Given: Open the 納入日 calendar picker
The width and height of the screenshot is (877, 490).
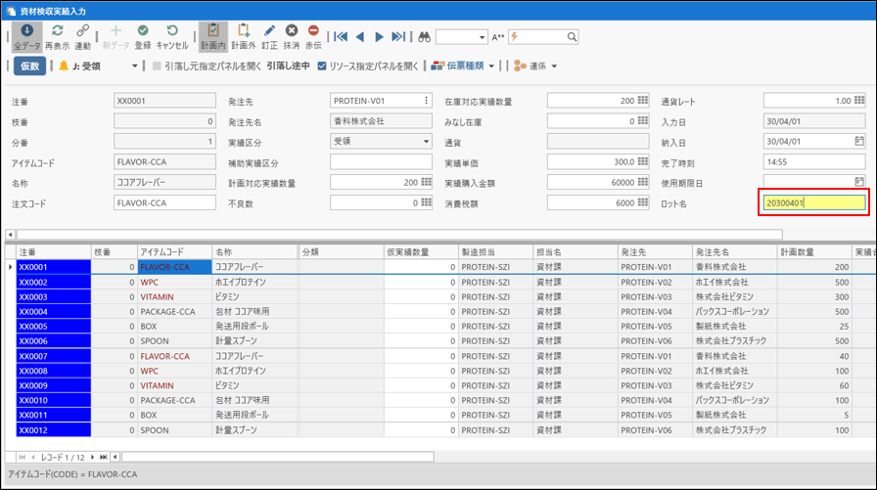Looking at the screenshot, I should pos(858,141).
